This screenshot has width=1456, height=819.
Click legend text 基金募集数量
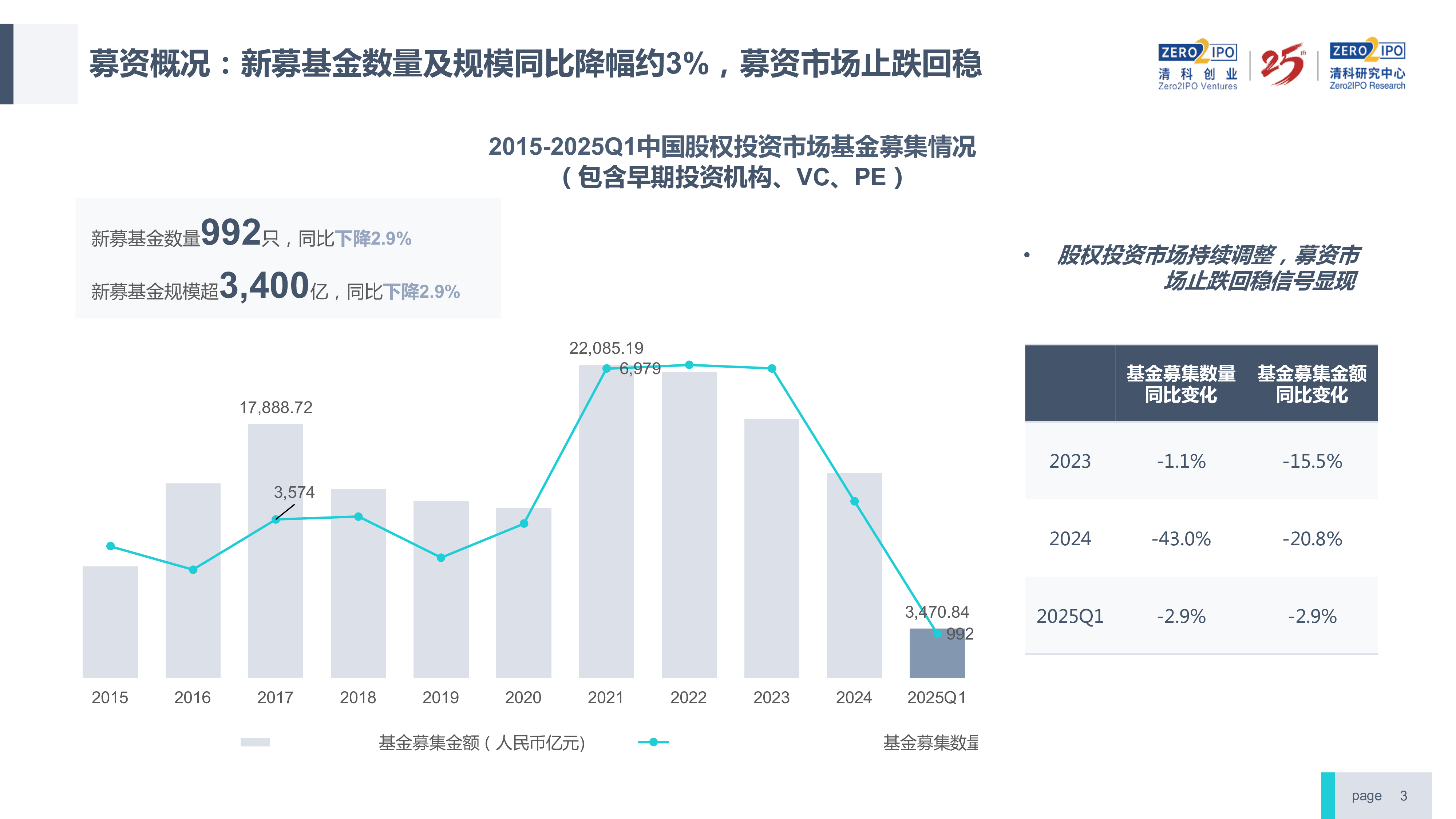pyautogui.click(x=931, y=743)
